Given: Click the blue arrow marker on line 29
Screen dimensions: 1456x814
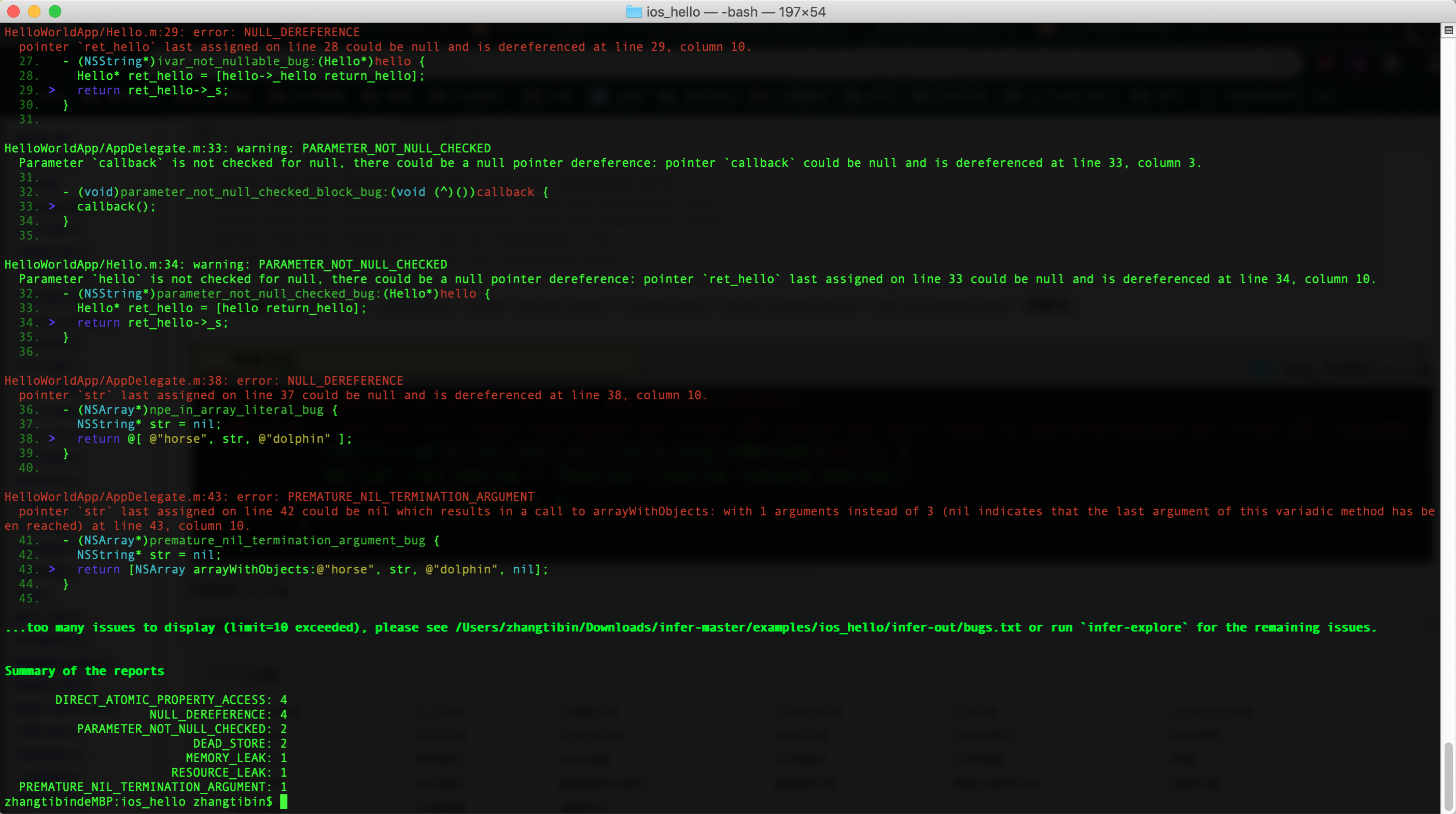Looking at the screenshot, I should 52,90.
